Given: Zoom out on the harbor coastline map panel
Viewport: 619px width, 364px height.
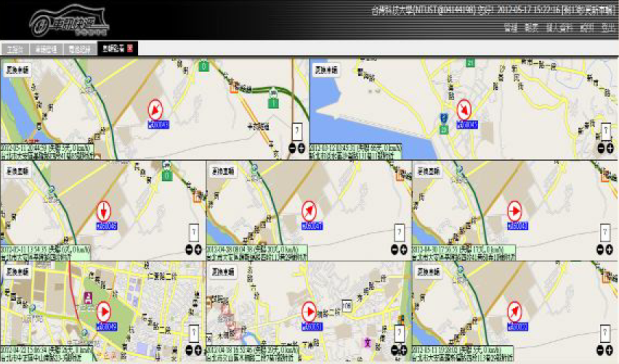Looking at the screenshot, I should coord(601,148).
